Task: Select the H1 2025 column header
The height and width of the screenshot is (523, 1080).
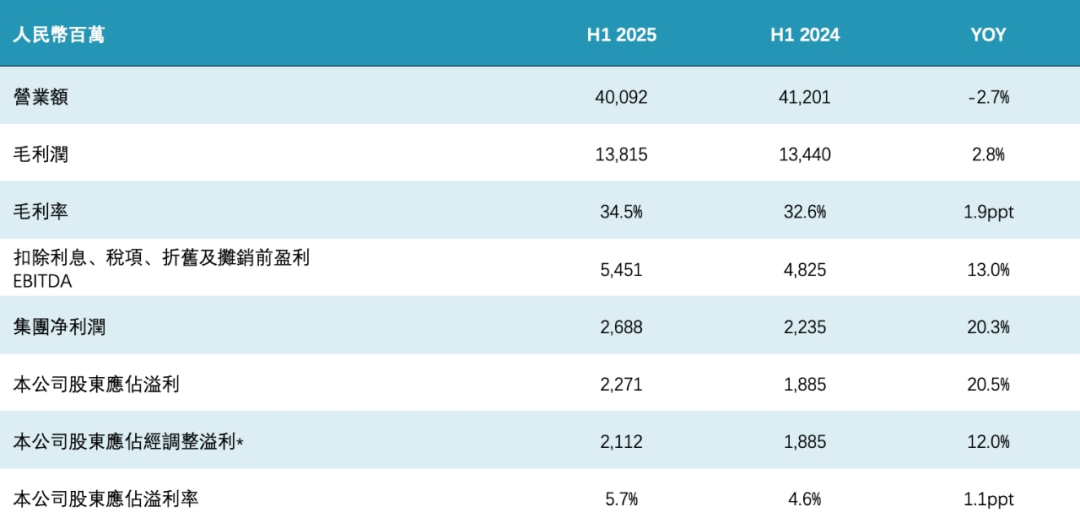Action: (621, 35)
